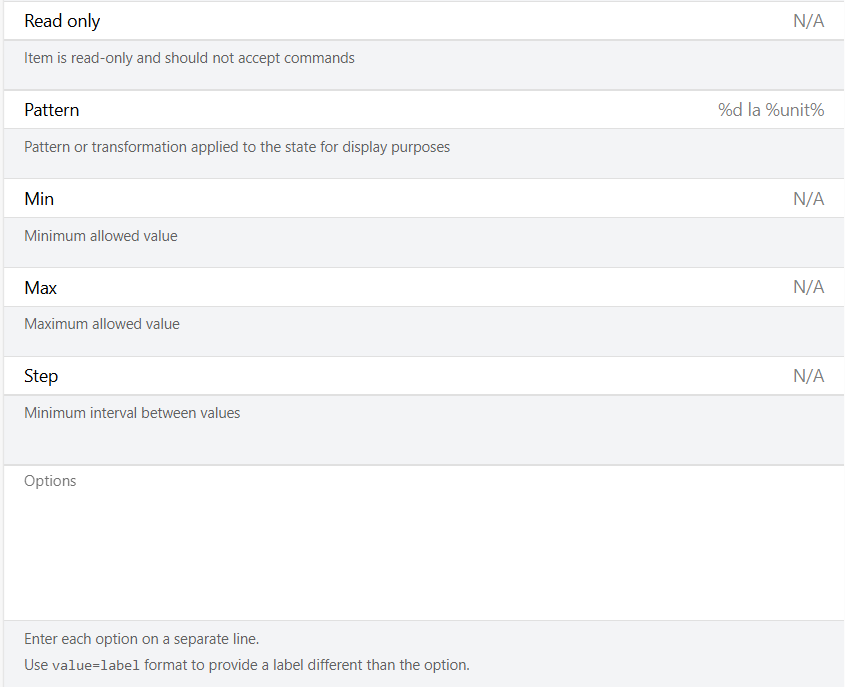Viewport: 845px width, 687px height.
Task: Edit the N/A value of Min
Action: click(808, 199)
